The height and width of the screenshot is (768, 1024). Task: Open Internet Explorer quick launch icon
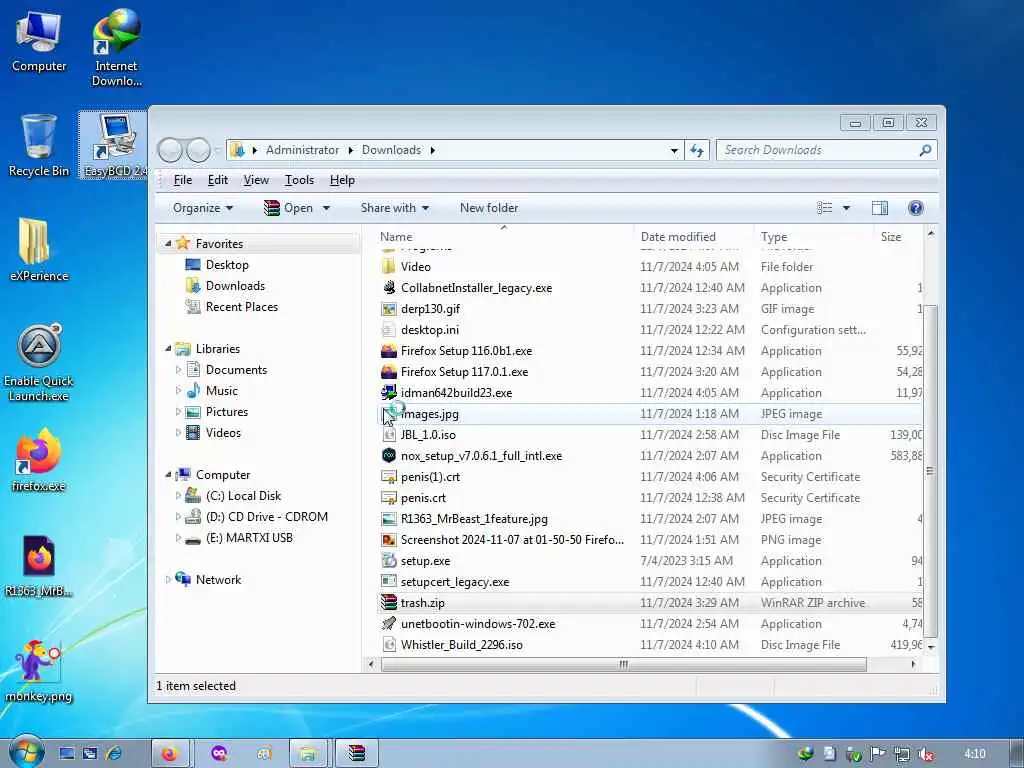pyautogui.click(x=114, y=754)
